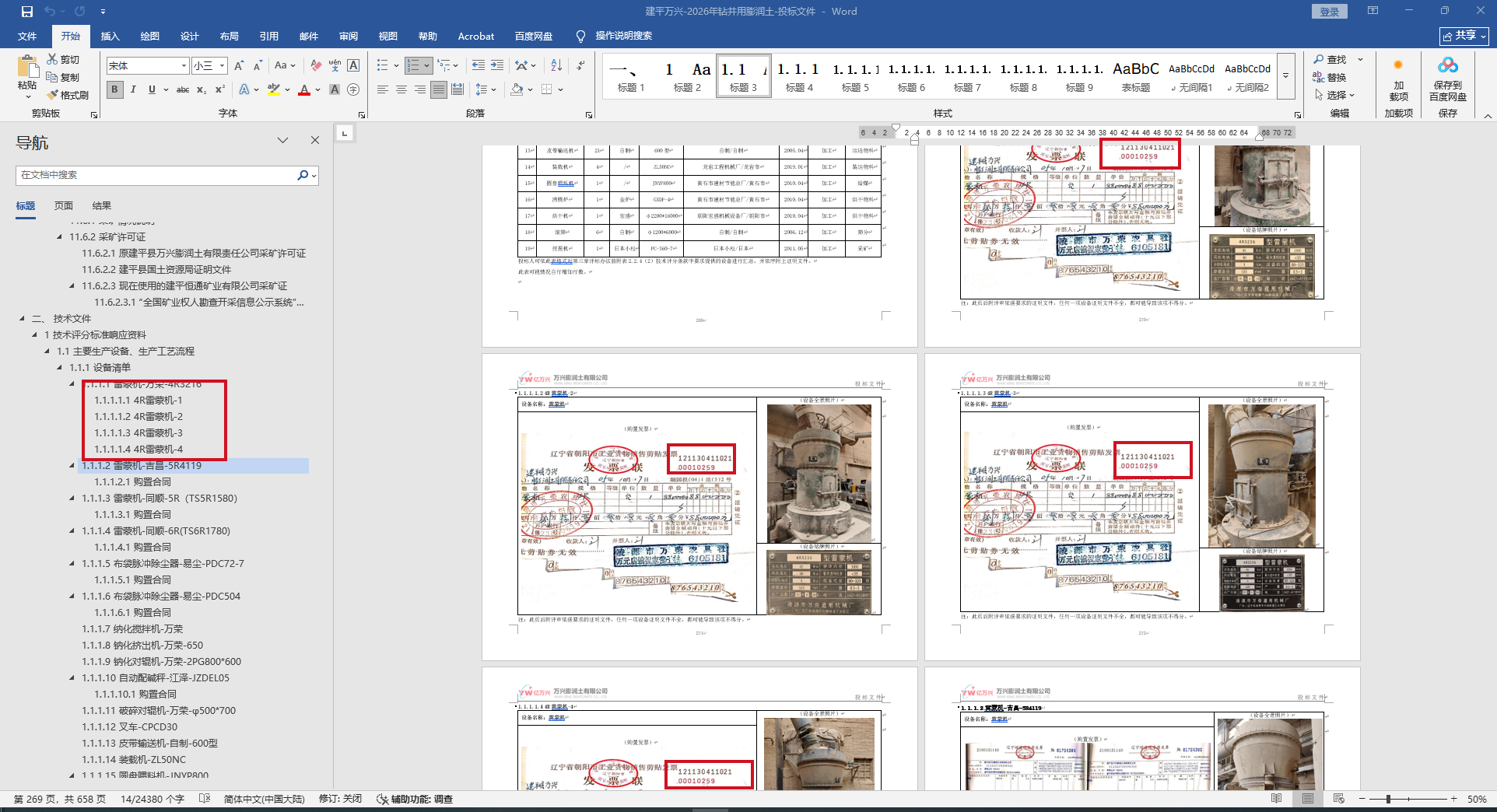Apply the 标题 1 style

(x=631, y=75)
